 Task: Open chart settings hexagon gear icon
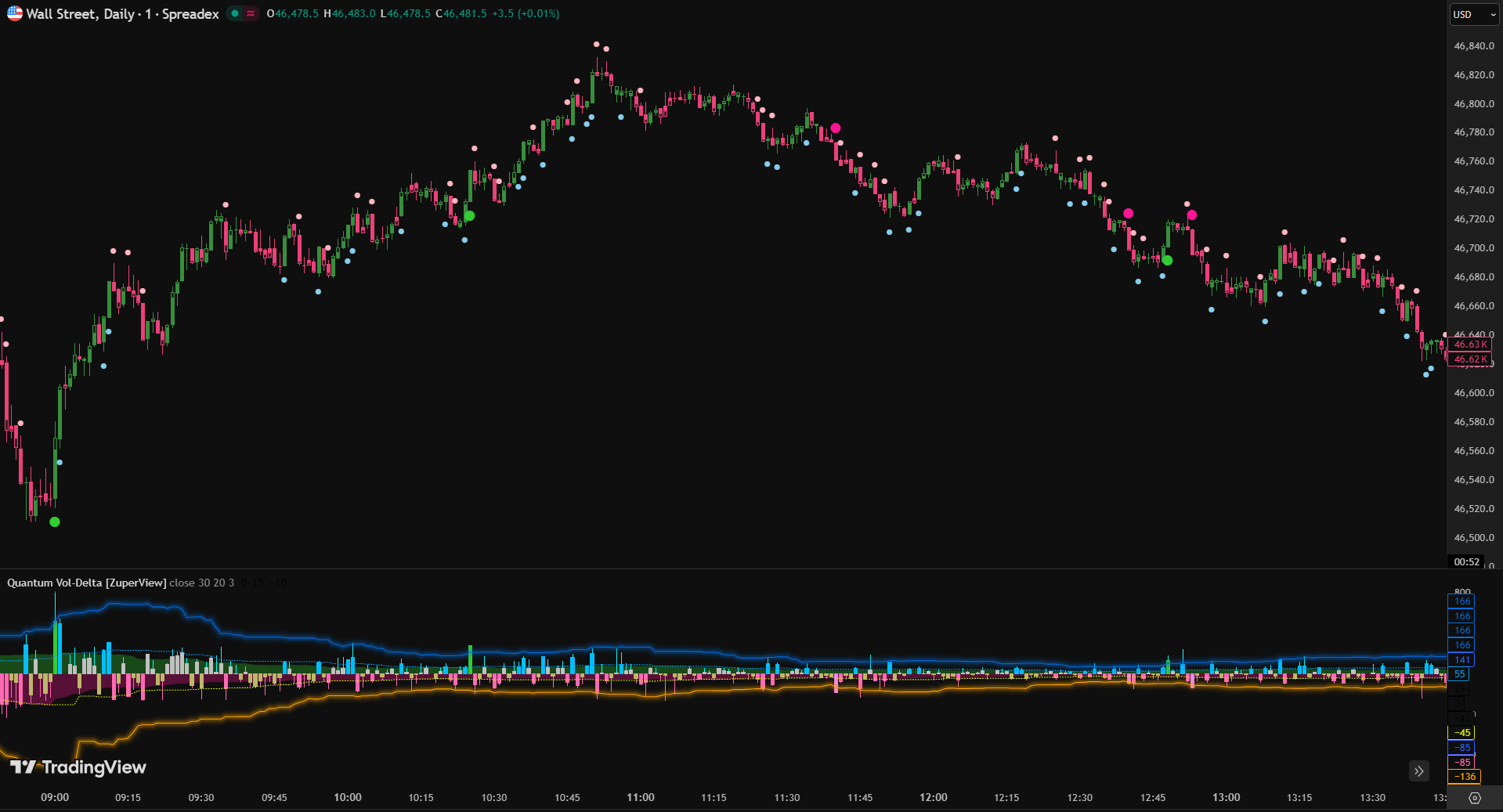pos(1475,798)
